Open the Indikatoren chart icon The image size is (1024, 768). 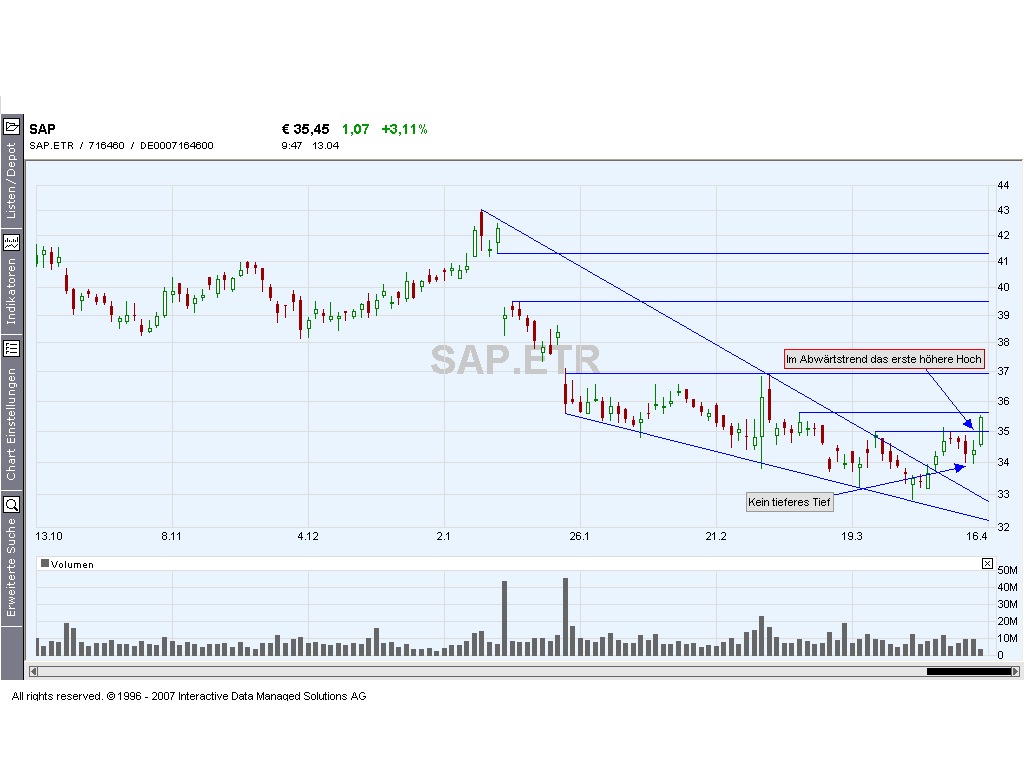click(x=12, y=242)
